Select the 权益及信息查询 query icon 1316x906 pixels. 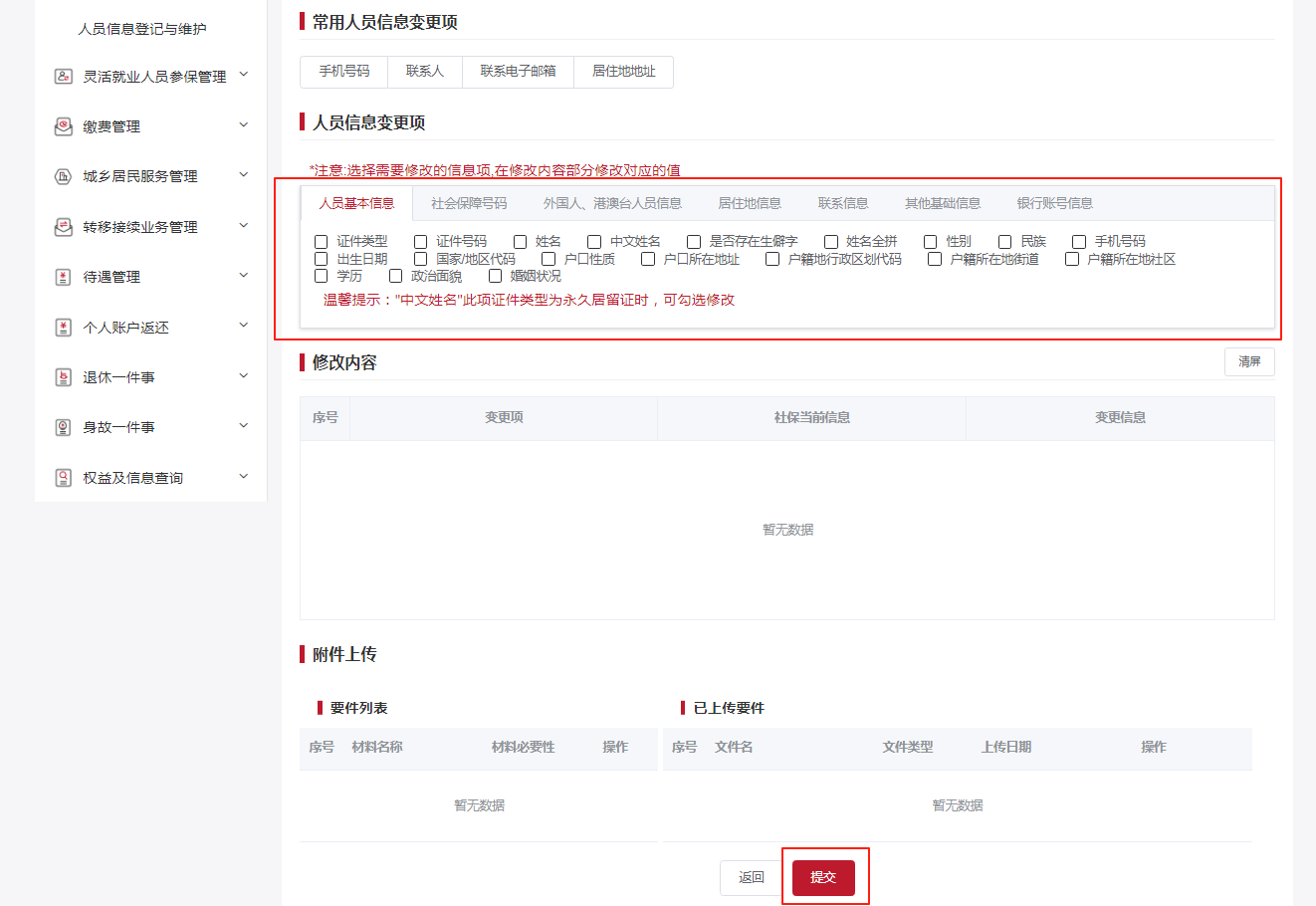point(58,477)
